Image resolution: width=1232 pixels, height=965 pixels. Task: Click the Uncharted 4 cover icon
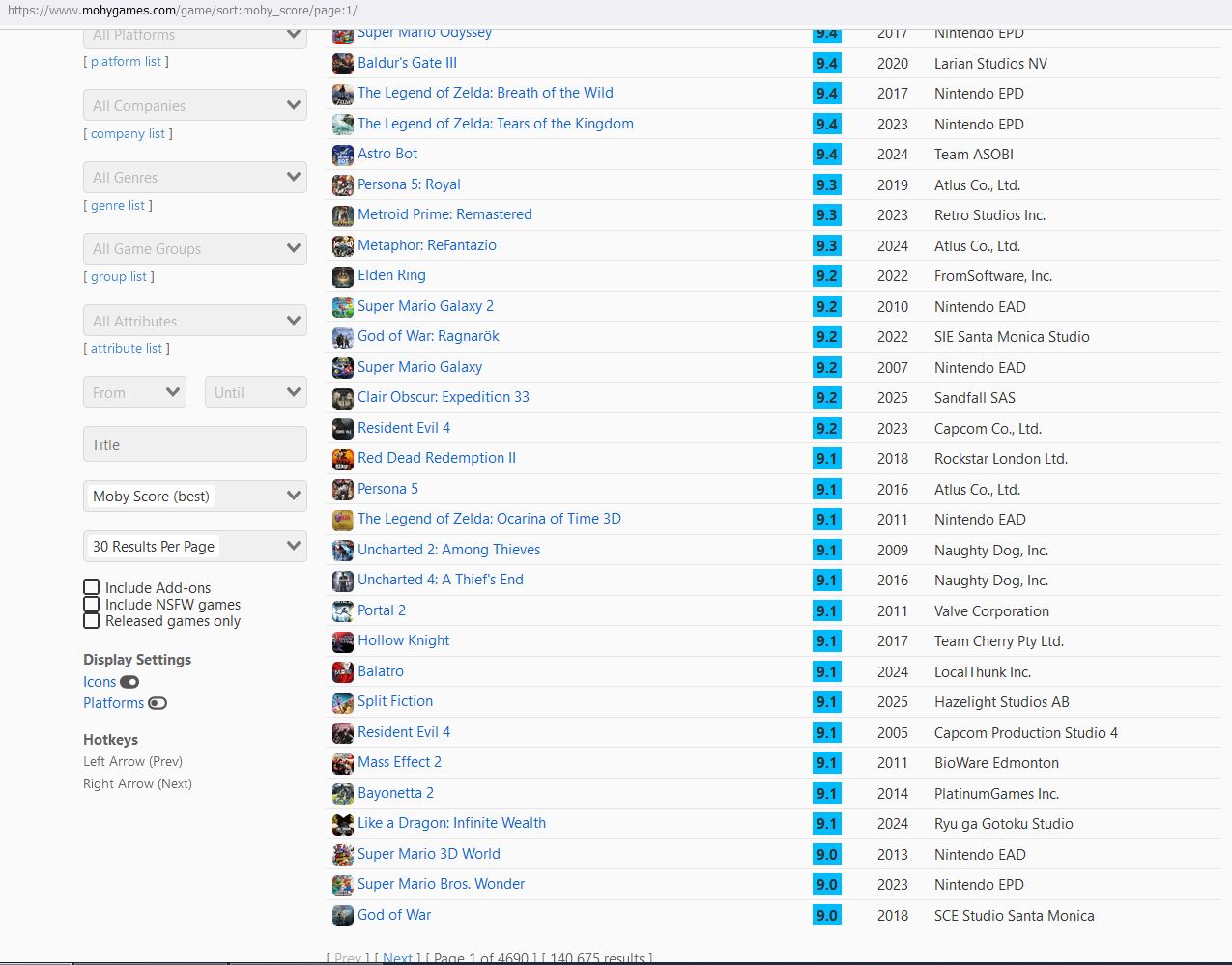coord(343,581)
